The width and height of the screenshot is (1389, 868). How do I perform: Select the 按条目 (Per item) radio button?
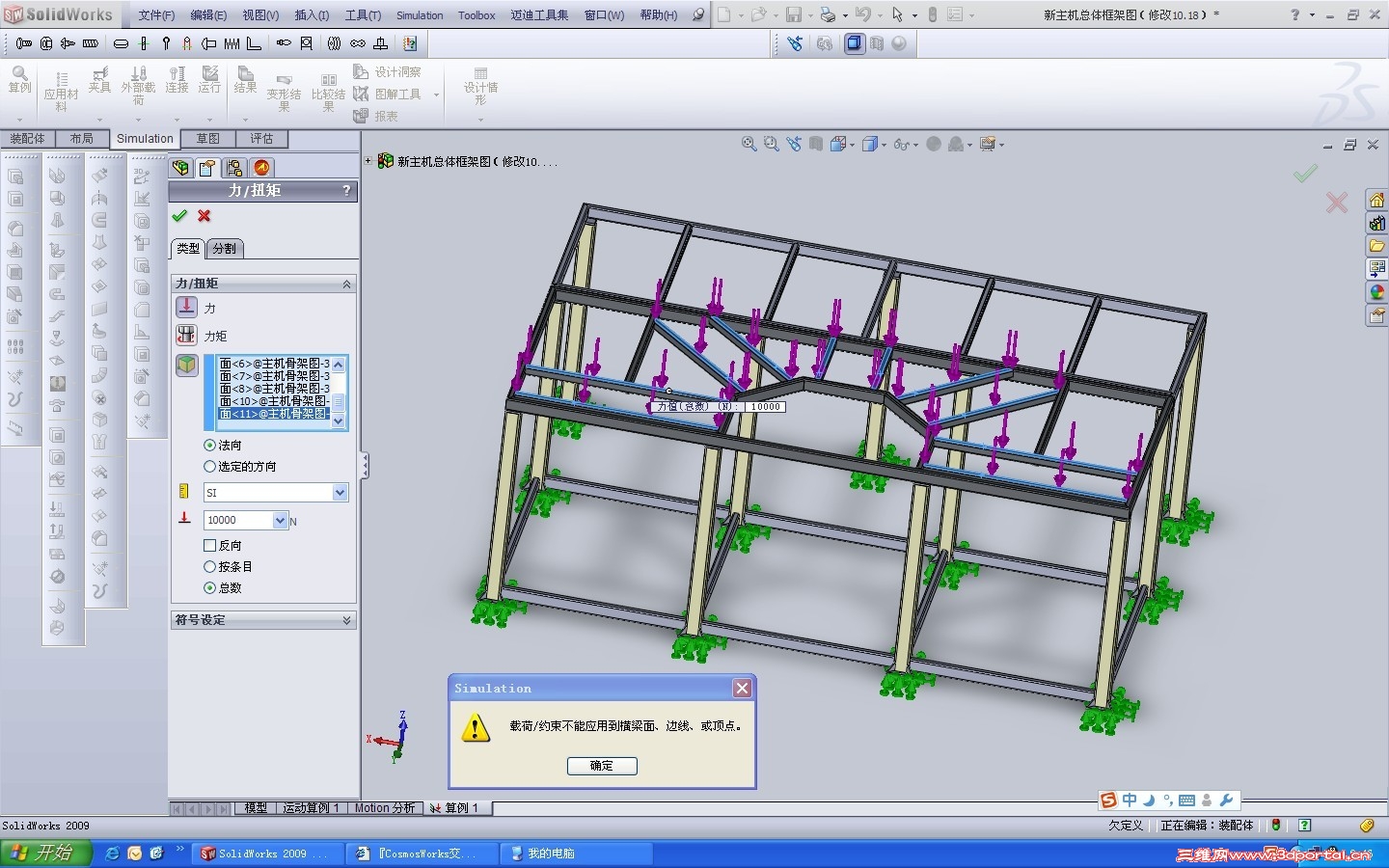coord(209,567)
